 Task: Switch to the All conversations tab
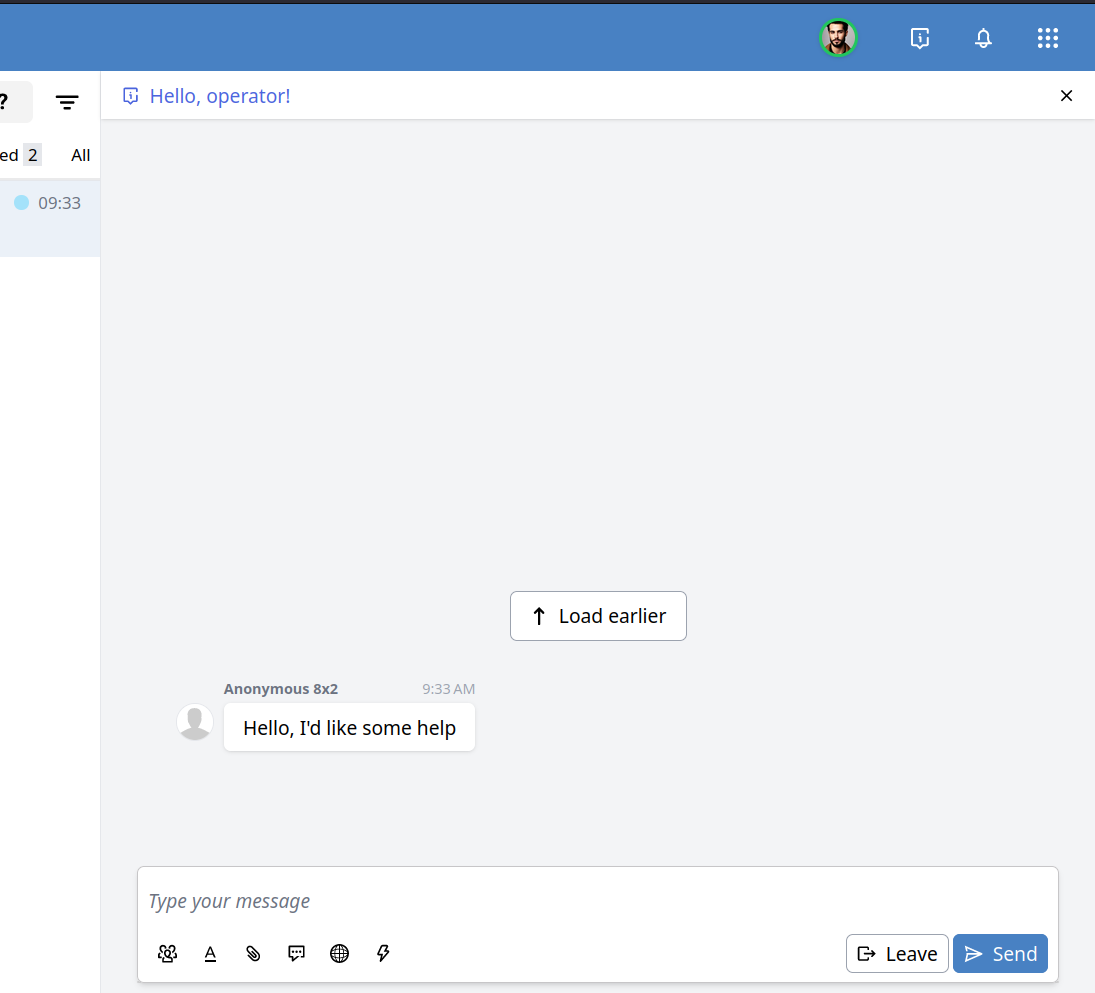pyautogui.click(x=80, y=155)
